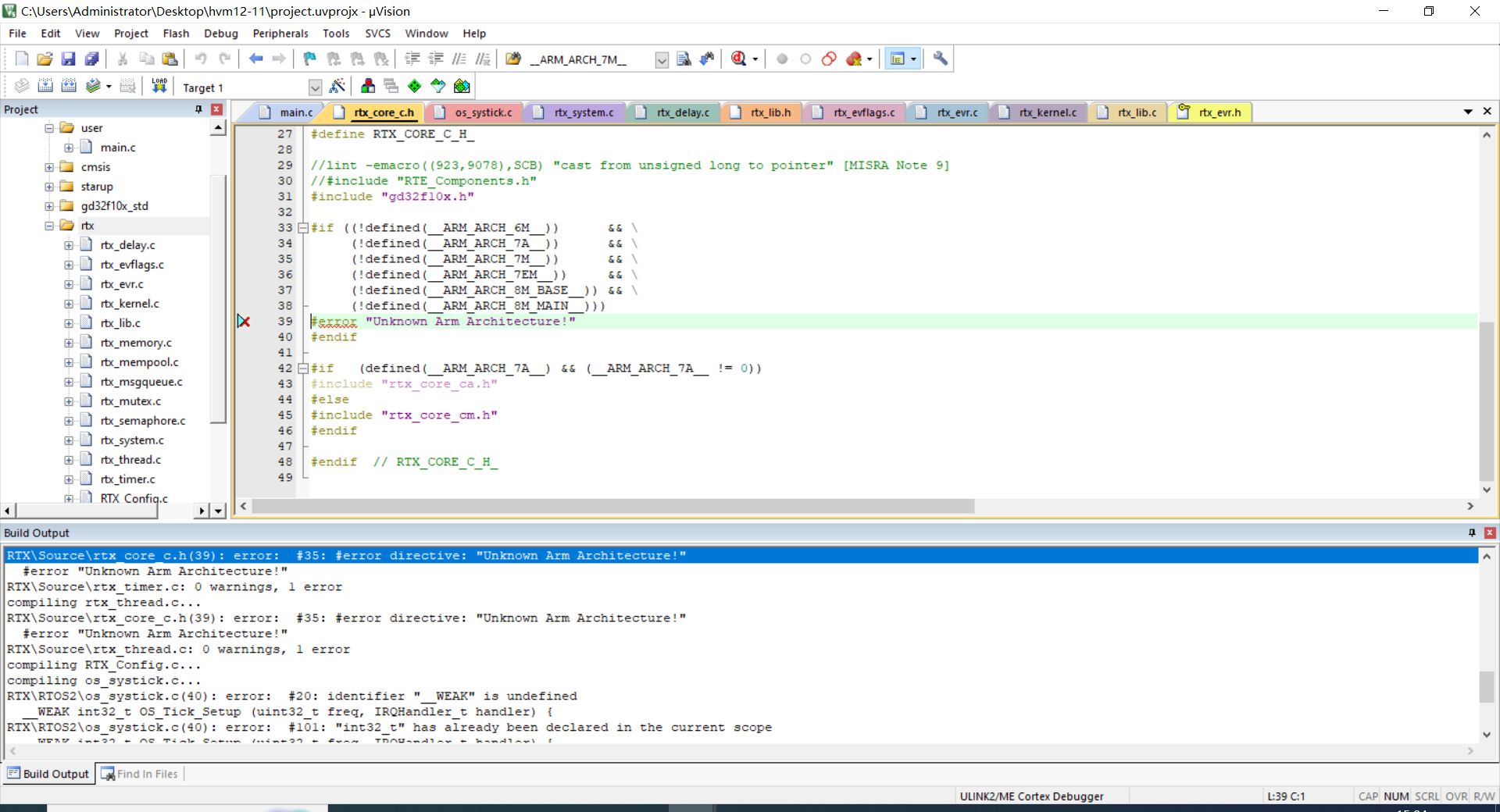Rebuild all target files
This screenshot has width=1500, height=812.
click(69, 86)
